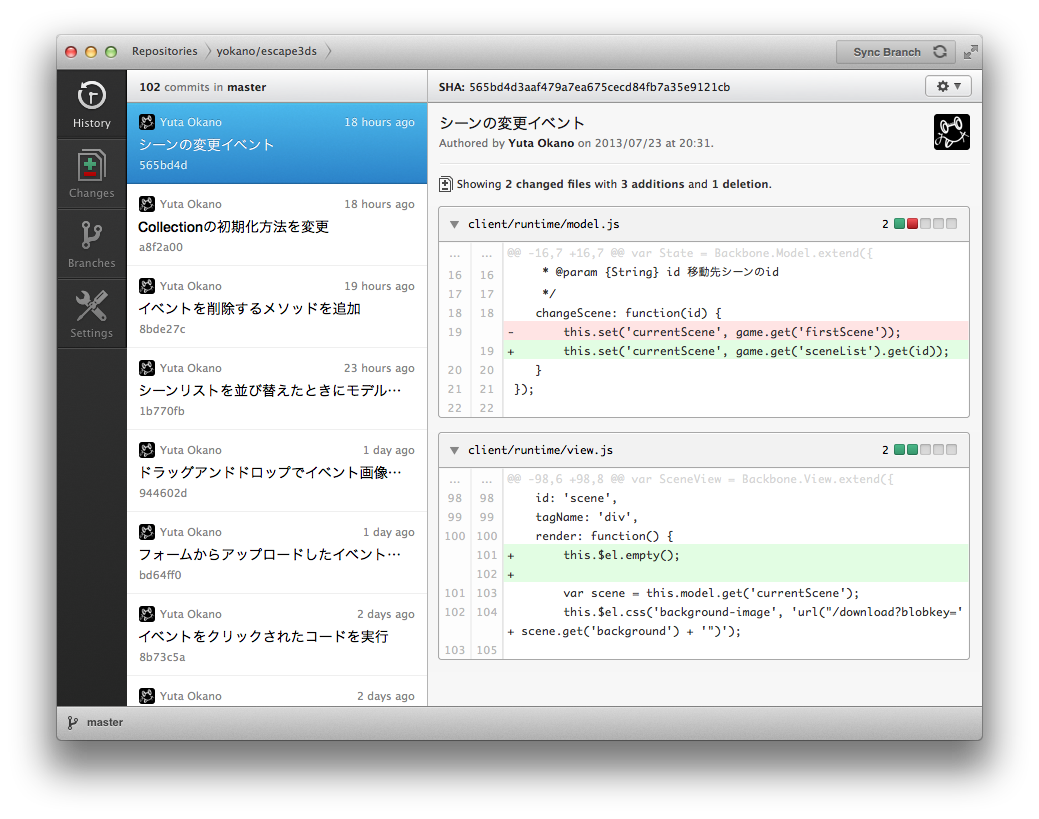Click the master branch label at bottom
This screenshot has height=819, width=1039.
point(103,722)
